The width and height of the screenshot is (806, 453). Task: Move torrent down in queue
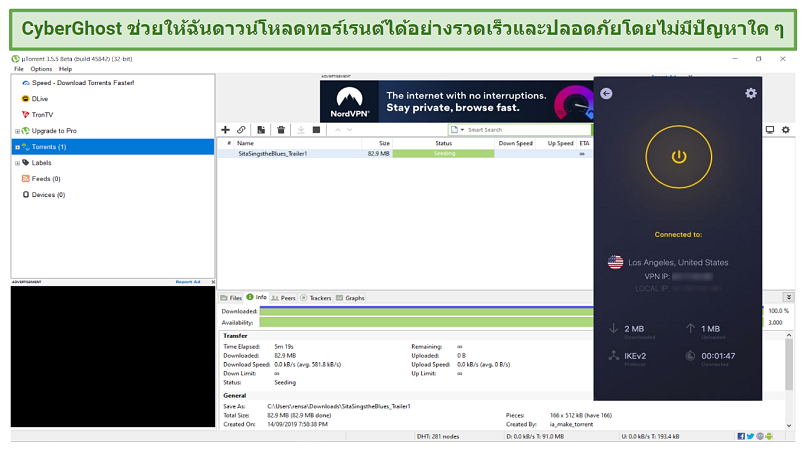click(350, 130)
